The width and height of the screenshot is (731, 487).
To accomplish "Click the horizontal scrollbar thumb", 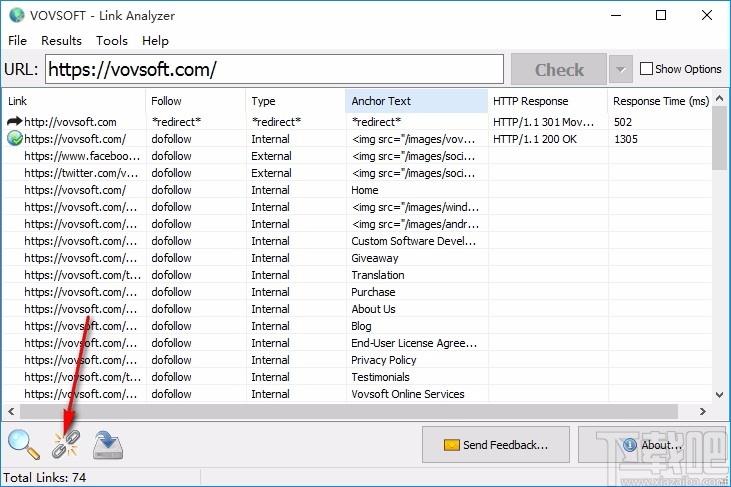I will pyautogui.click(x=349, y=412).
